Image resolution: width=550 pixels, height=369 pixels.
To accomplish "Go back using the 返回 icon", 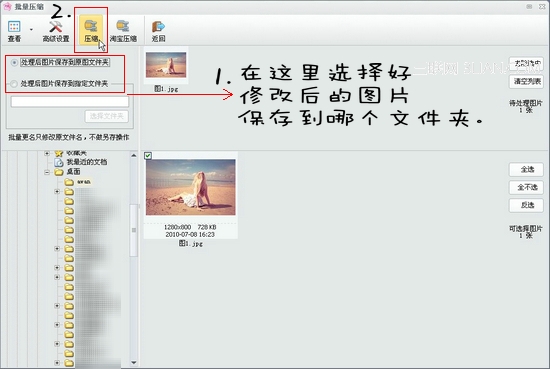I will click(158, 31).
